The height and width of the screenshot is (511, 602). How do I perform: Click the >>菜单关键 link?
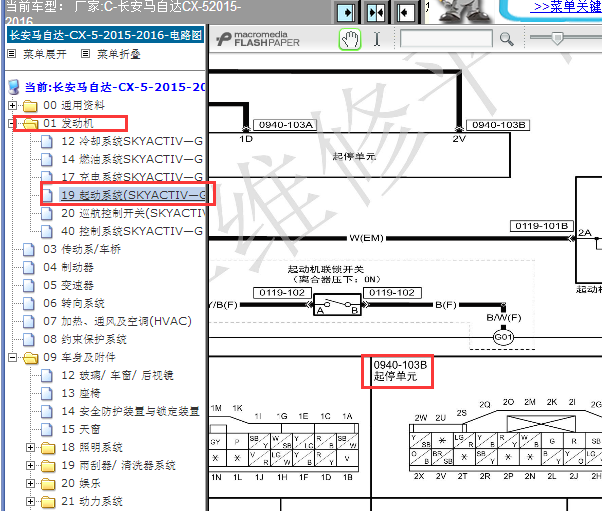567,7
